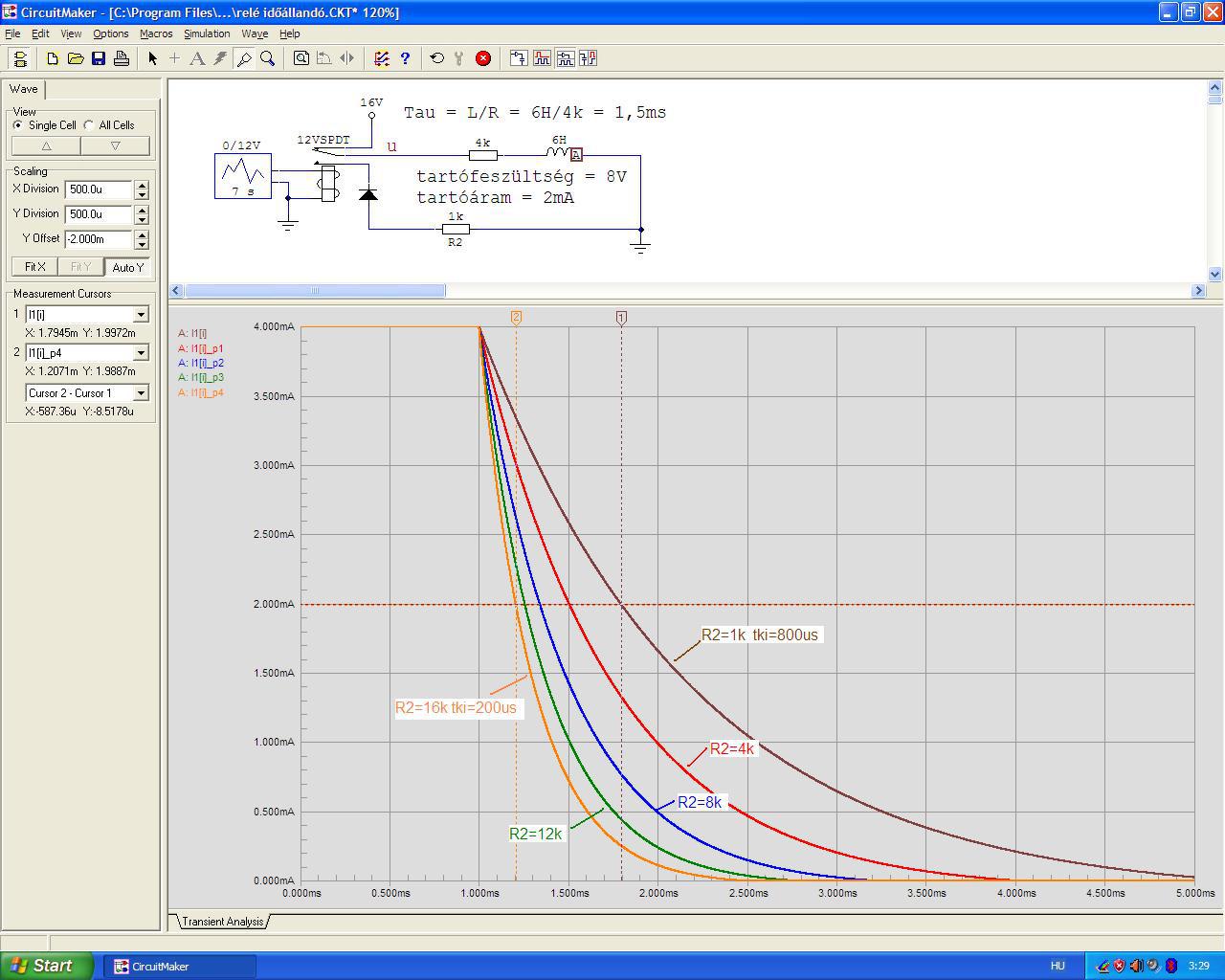Increase the X Division value

point(142,185)
